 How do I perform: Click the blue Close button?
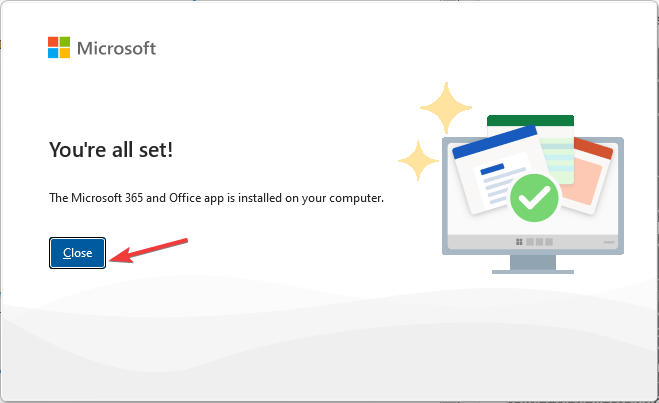77,253
